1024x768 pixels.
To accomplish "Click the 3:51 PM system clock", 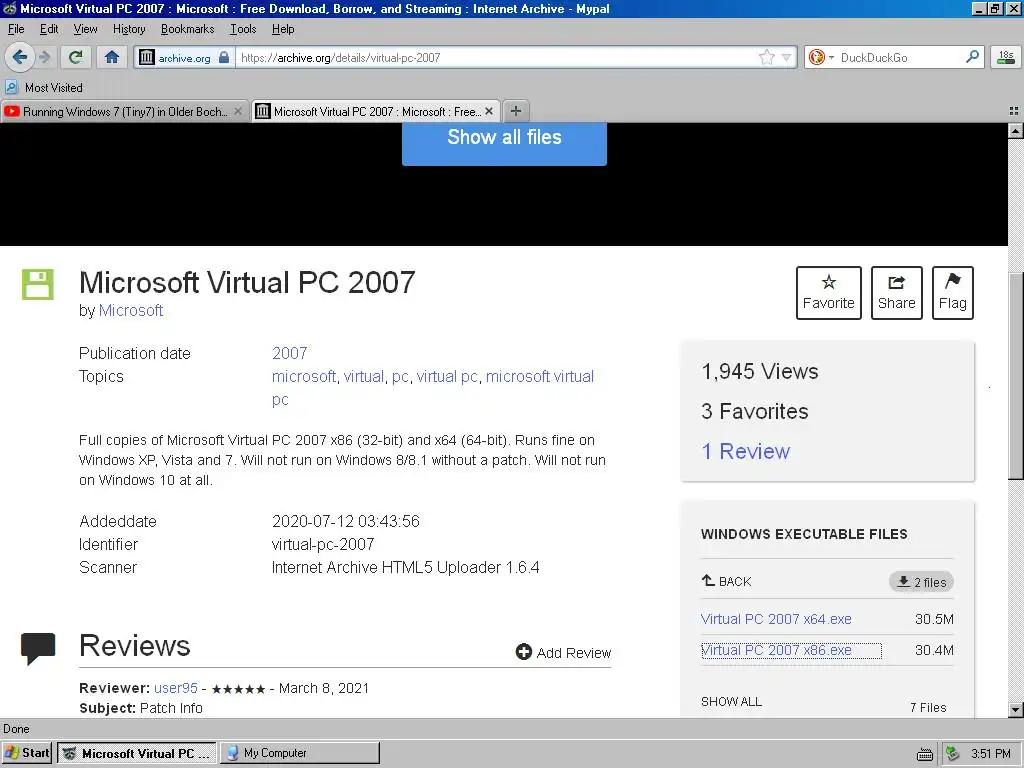I will (x=991, y=754).
